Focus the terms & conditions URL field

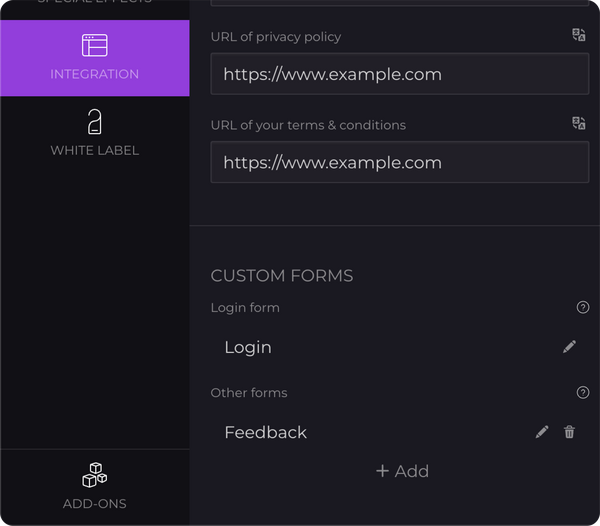coord(400,162)
